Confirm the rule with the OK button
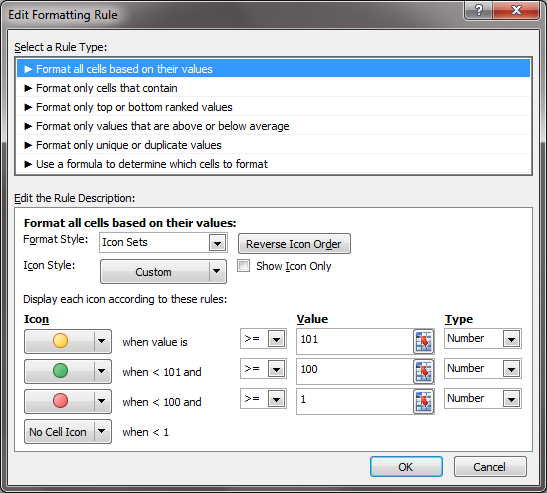This screenshot has height=493, width=547. pyautogui.click(x=406, y=466)
